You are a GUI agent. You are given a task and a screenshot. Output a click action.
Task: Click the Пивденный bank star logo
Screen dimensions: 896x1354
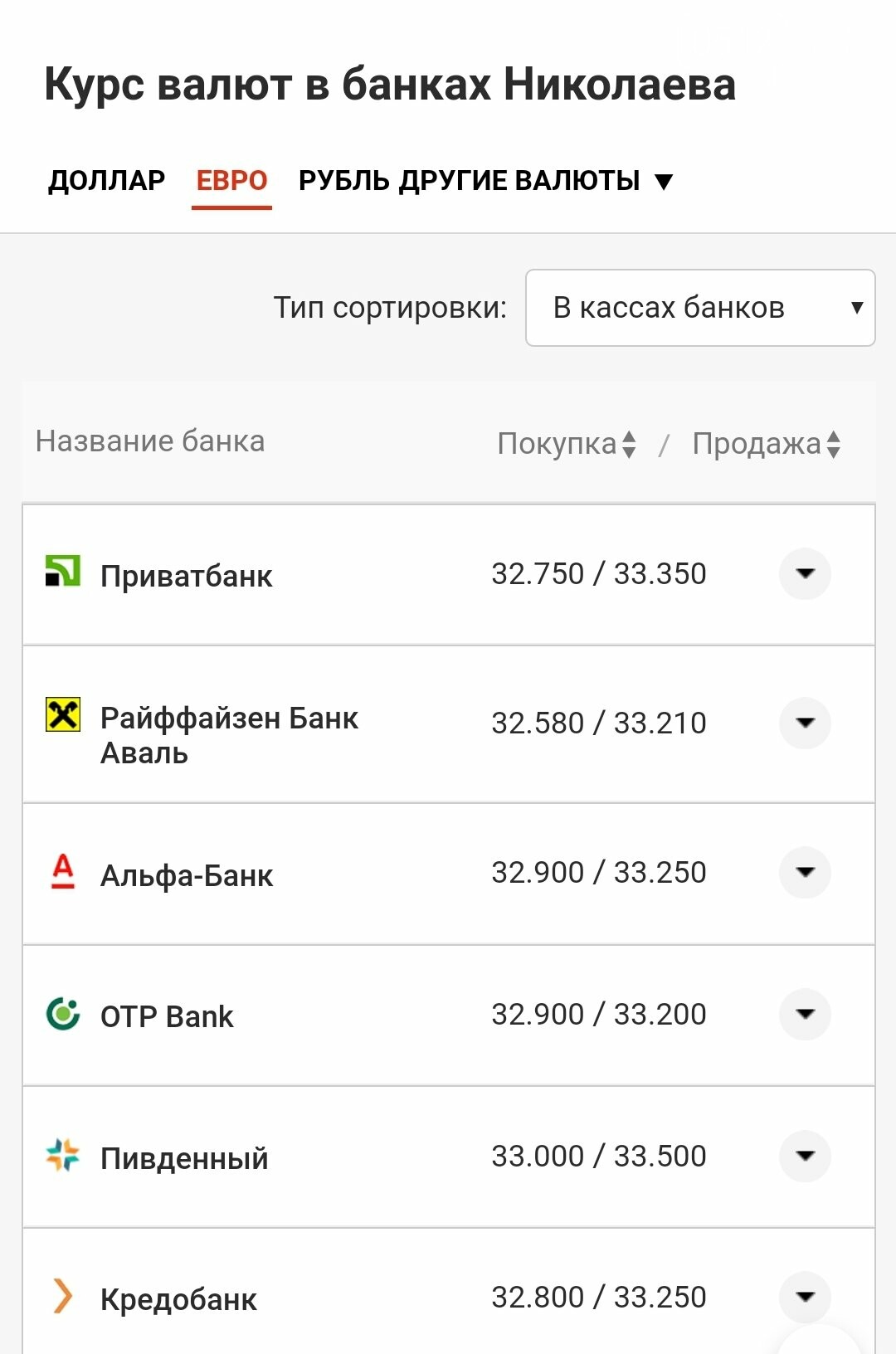point(62,1155)
